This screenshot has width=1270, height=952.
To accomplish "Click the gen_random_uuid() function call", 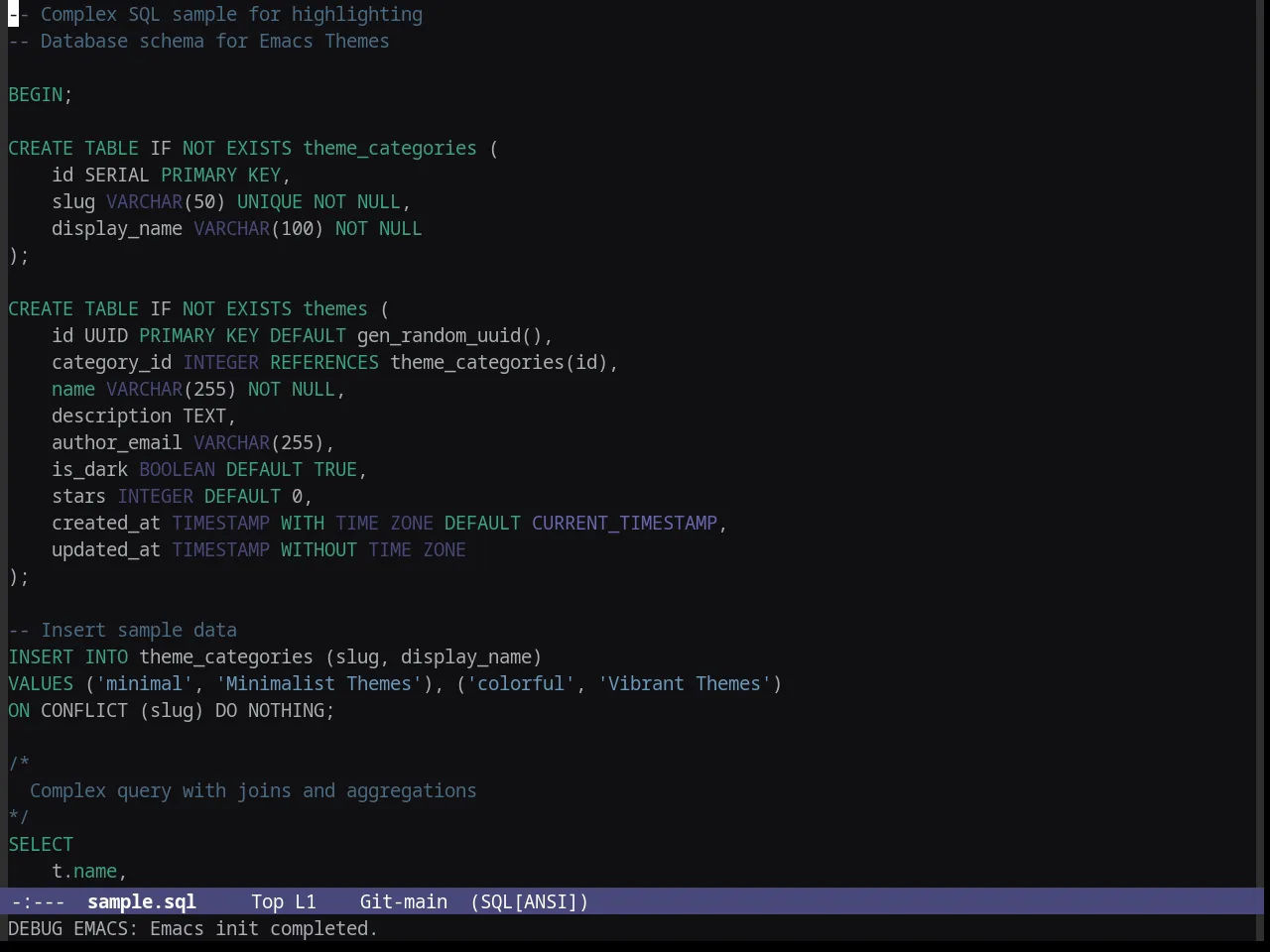I will point(449,335).
